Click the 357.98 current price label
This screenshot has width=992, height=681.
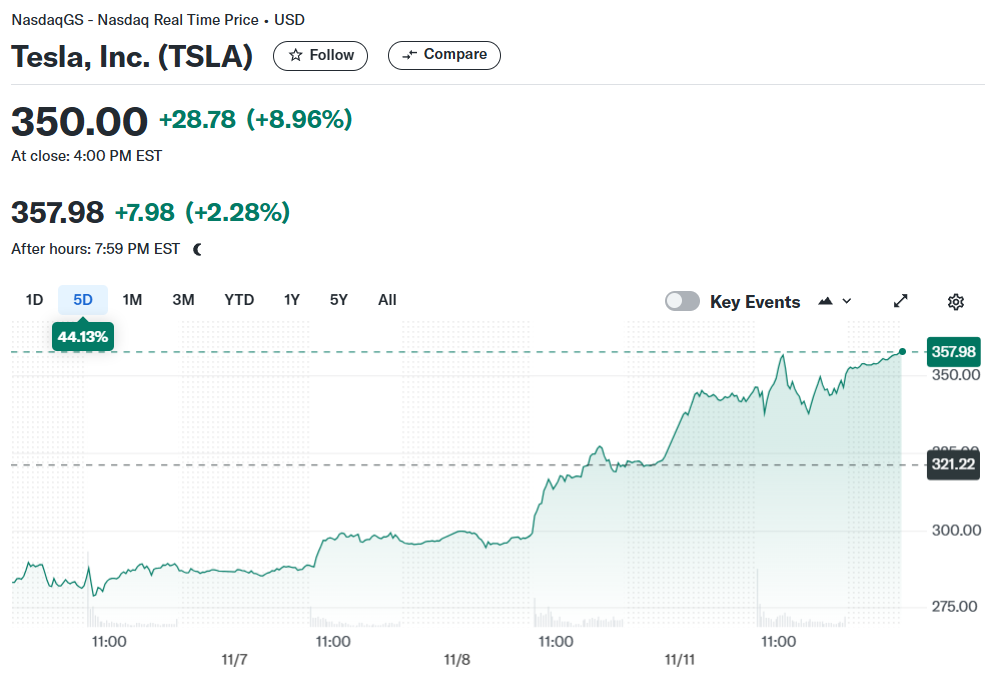(x=953, y=352)
